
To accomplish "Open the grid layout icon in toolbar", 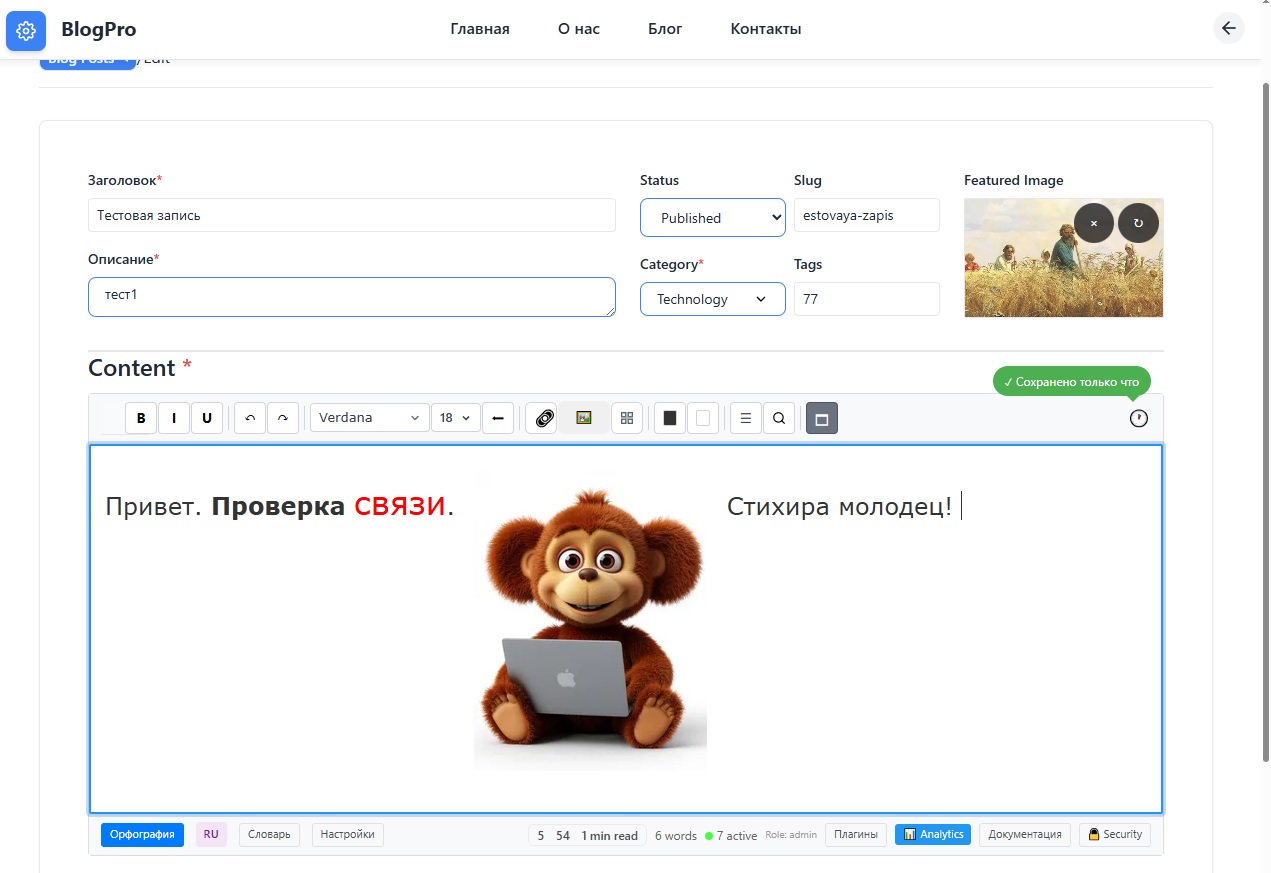I will (x=627, y=418).
